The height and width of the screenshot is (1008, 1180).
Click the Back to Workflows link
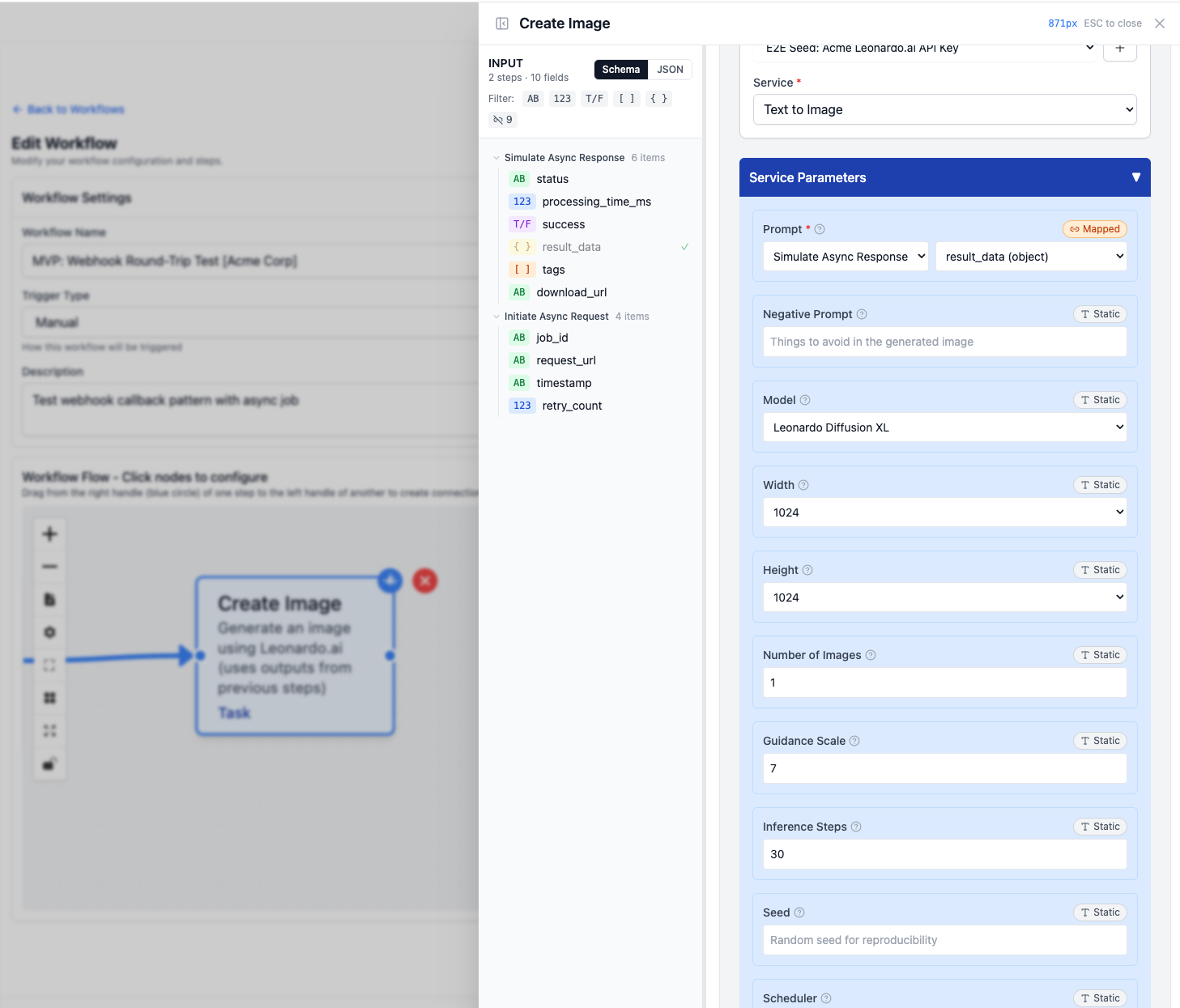point(68,109)
